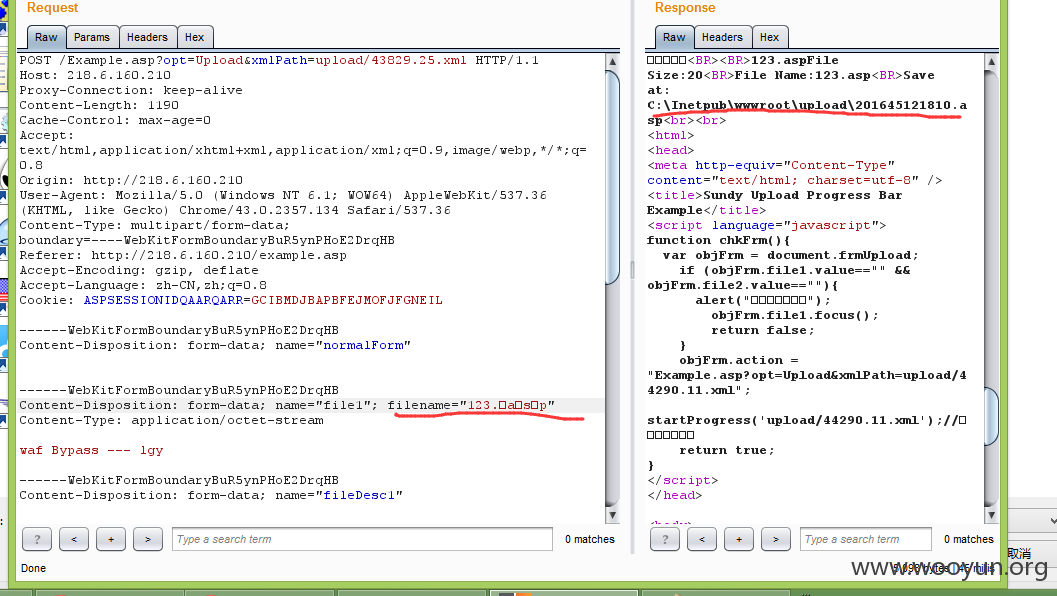
Task: Click the objFrm.file1.focus(); line
Action: click(x=795, y=316)
